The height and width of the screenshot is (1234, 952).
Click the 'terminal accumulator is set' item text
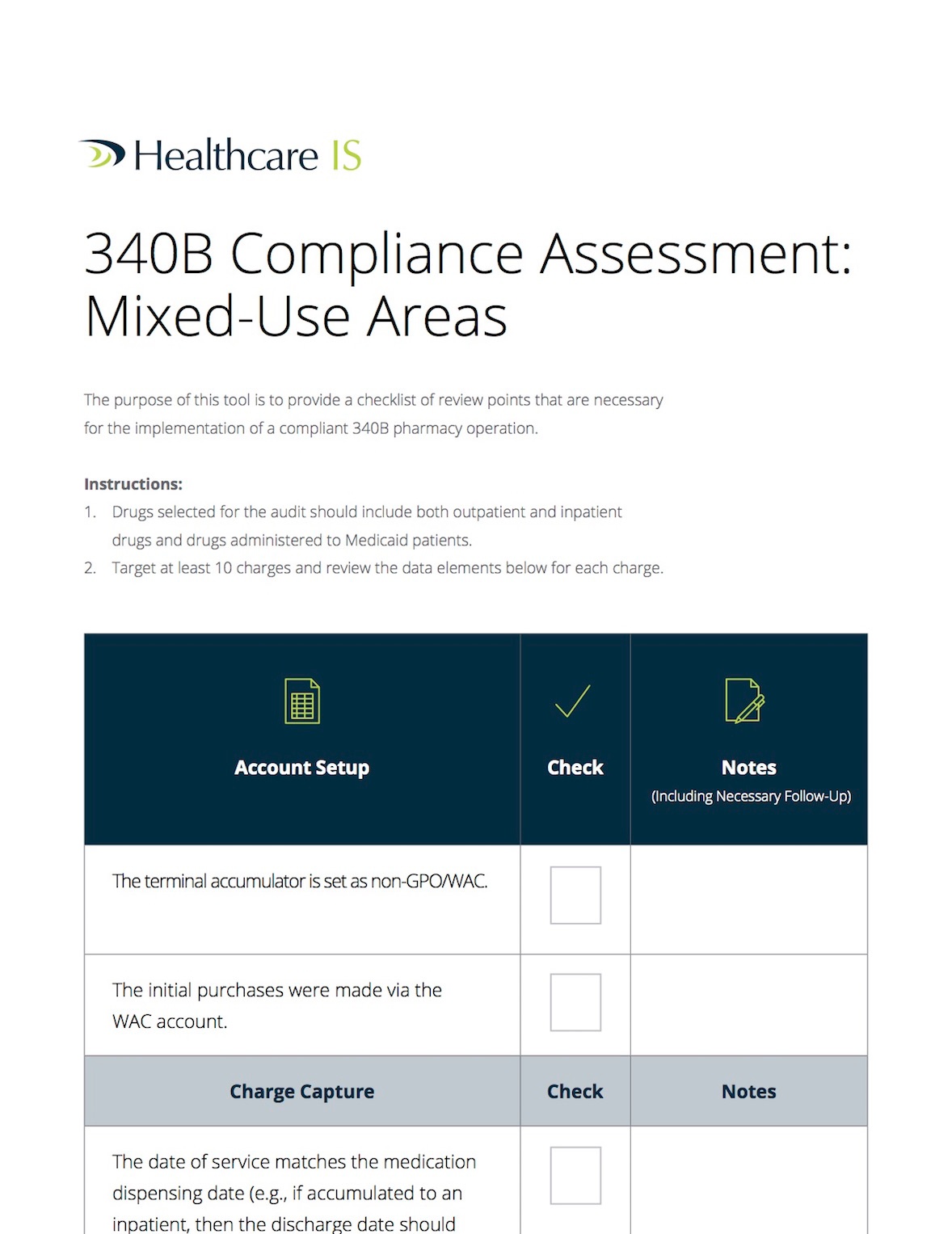pyautogui.click(x=300, y=881)
